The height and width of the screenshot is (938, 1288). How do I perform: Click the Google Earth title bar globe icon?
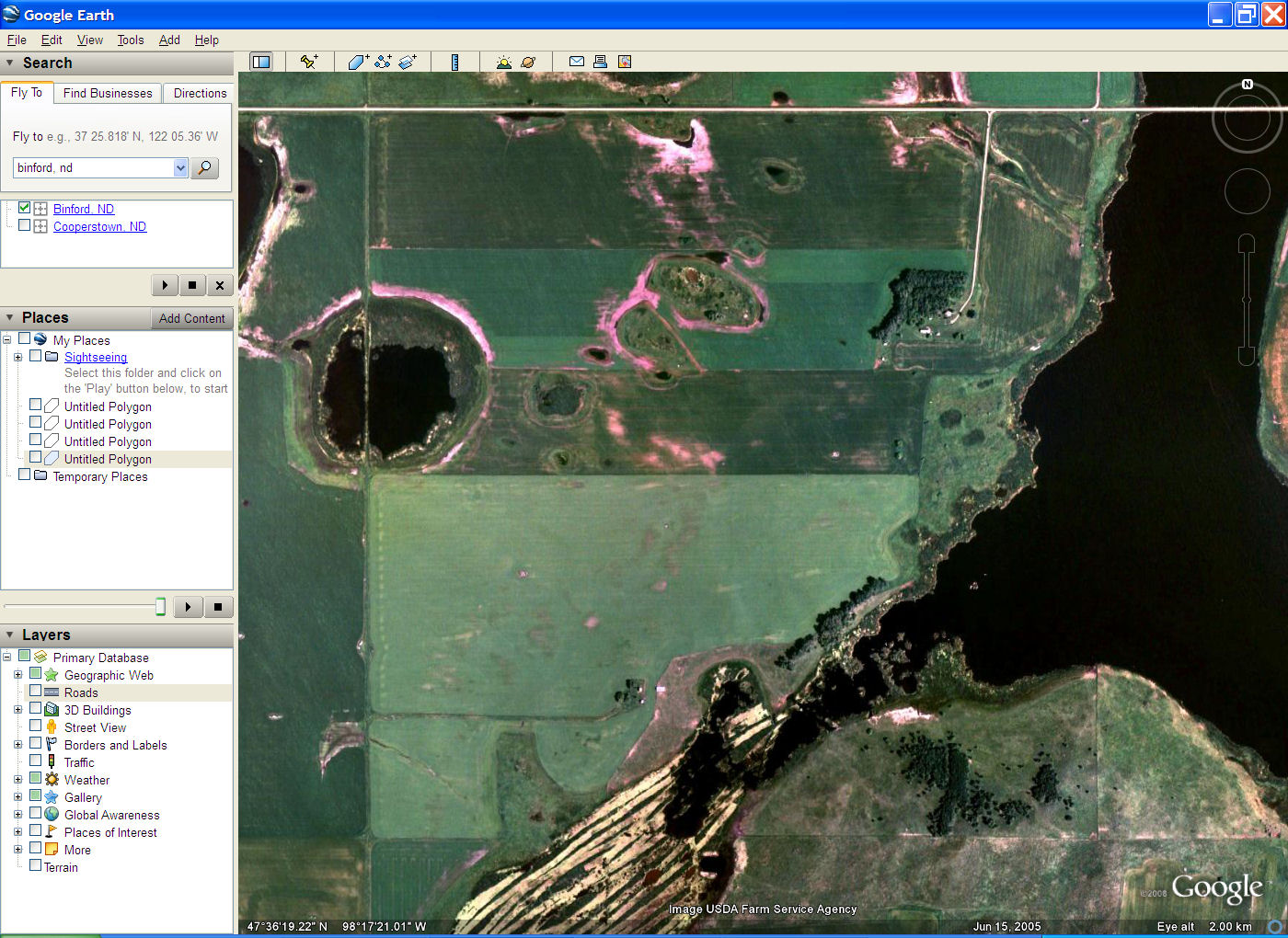pyautogui.click(x=11, y=14)
